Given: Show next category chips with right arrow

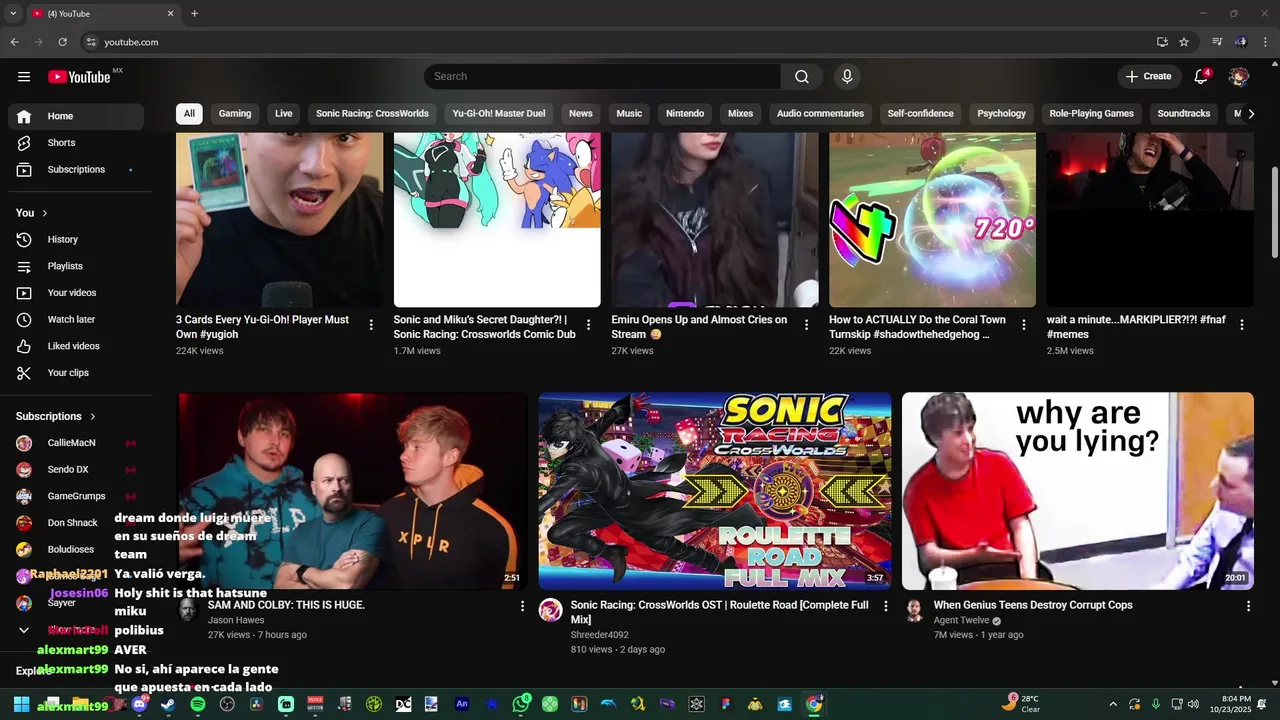Looking at the screenshot, I should [x=1251, y=114].
